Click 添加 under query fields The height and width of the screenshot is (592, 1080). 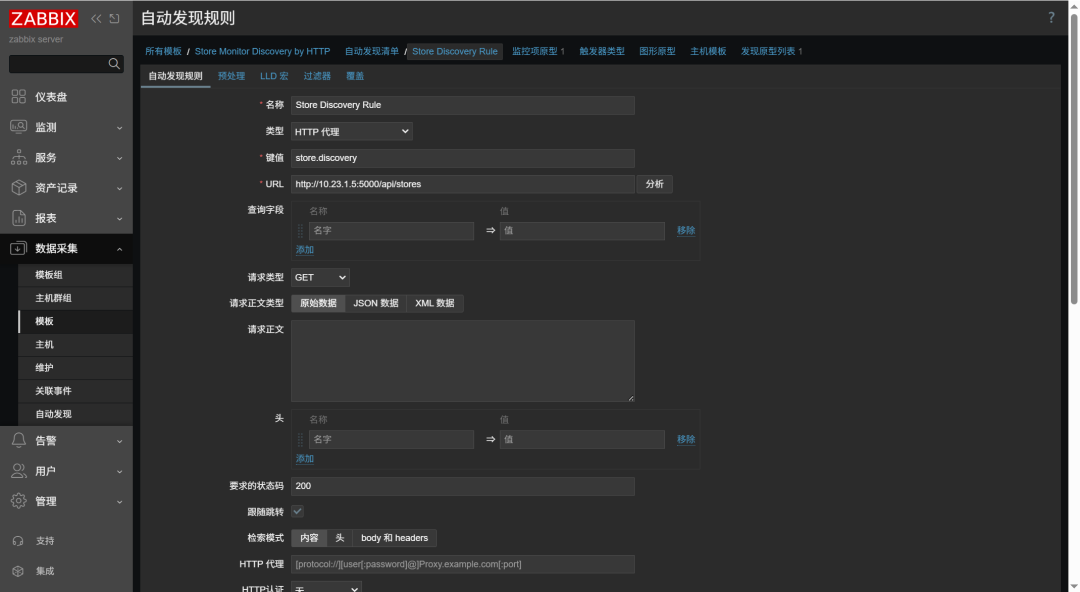point(304,250)
